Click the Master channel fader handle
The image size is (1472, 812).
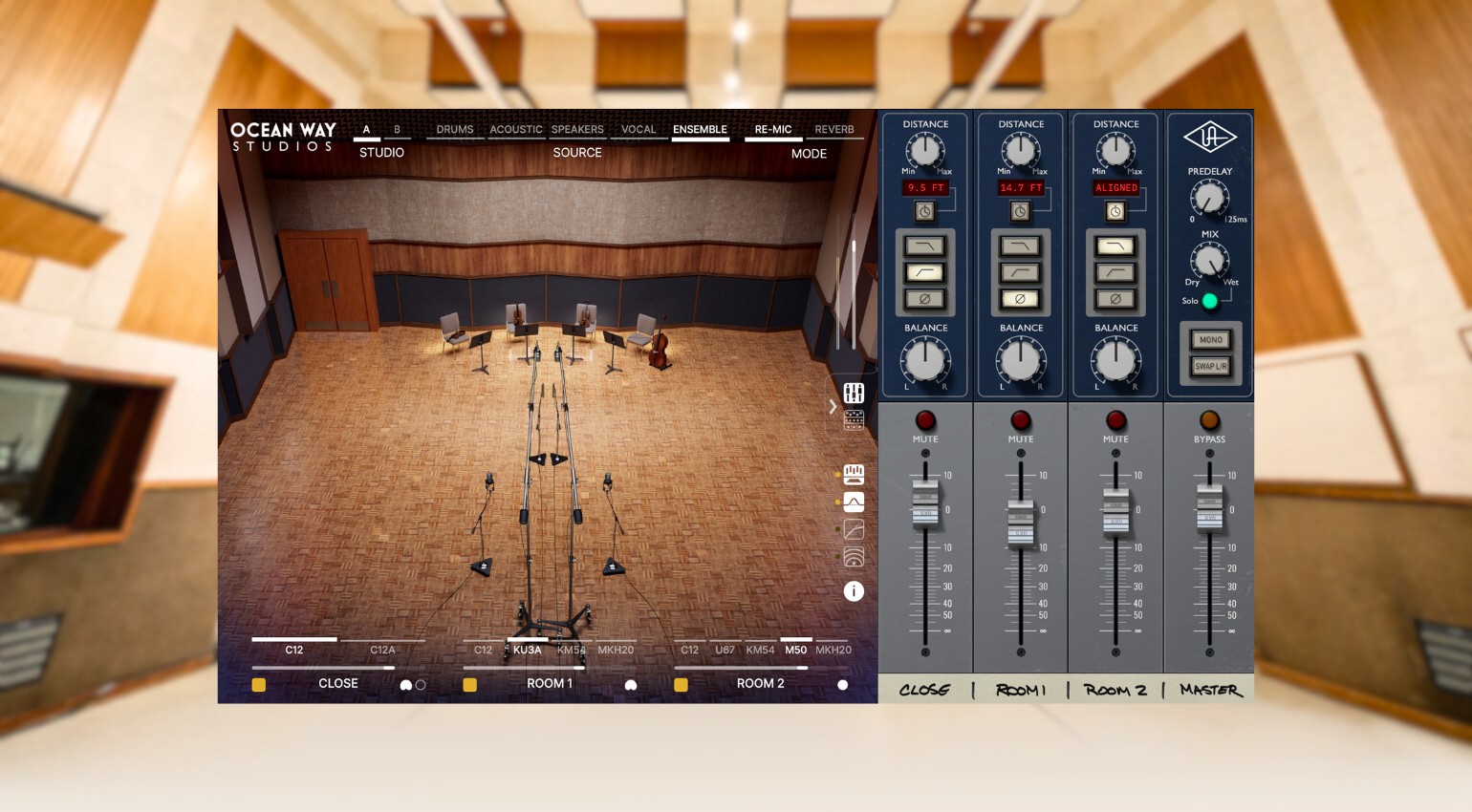click(x=1209, y=506)
